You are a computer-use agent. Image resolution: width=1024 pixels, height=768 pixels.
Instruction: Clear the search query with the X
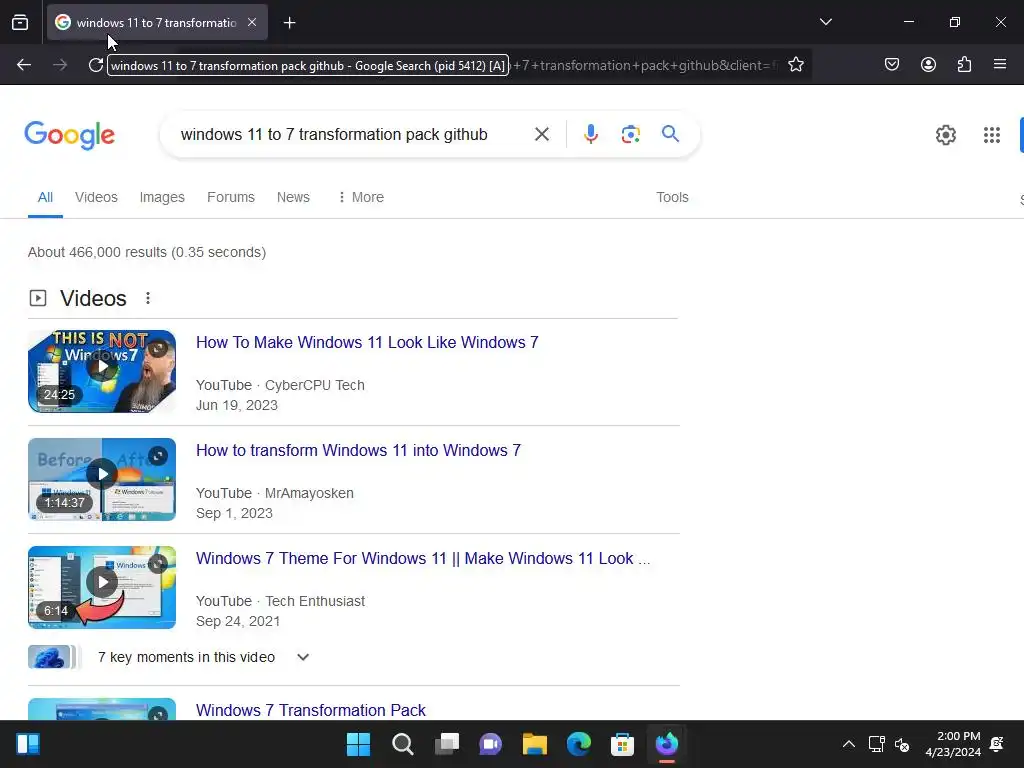tap(541, 135)
